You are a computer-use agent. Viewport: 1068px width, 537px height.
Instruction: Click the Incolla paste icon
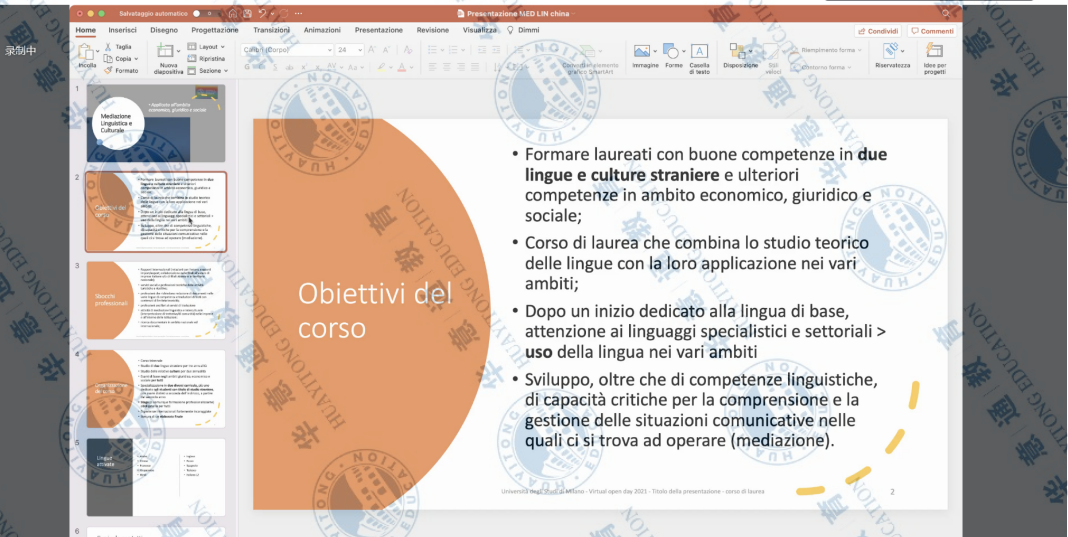(x=86, y=52)
